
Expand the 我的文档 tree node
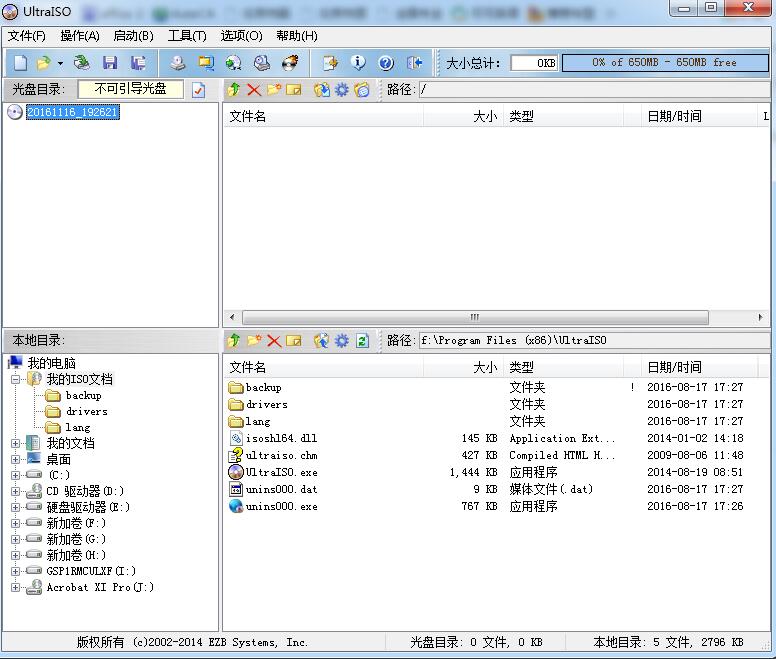(x=15, y=443)
